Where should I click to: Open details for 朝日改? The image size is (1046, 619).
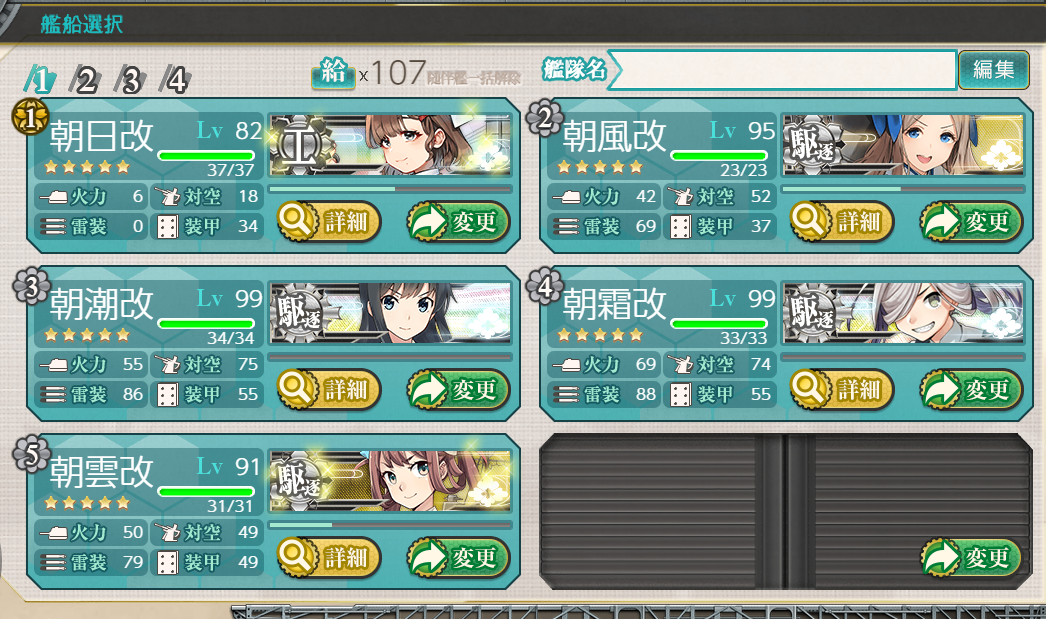(328, 221)
